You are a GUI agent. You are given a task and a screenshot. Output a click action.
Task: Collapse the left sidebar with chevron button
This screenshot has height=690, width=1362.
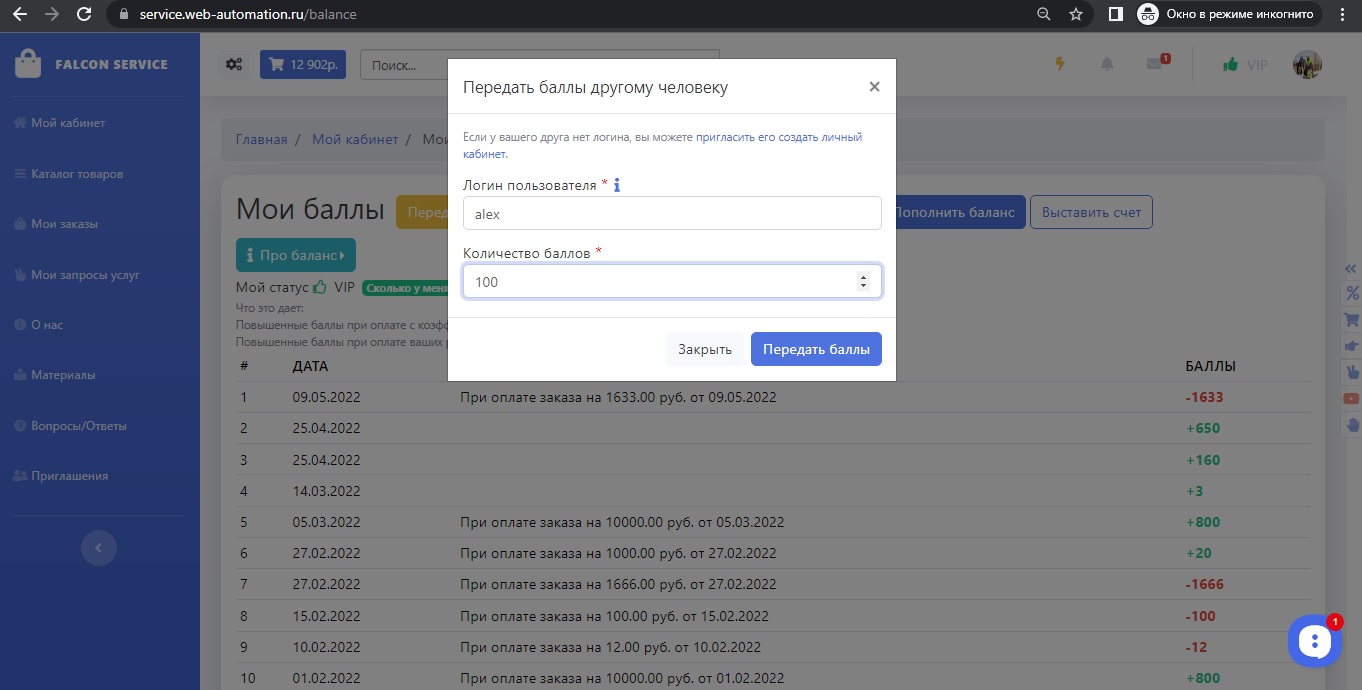click(98, 547)
